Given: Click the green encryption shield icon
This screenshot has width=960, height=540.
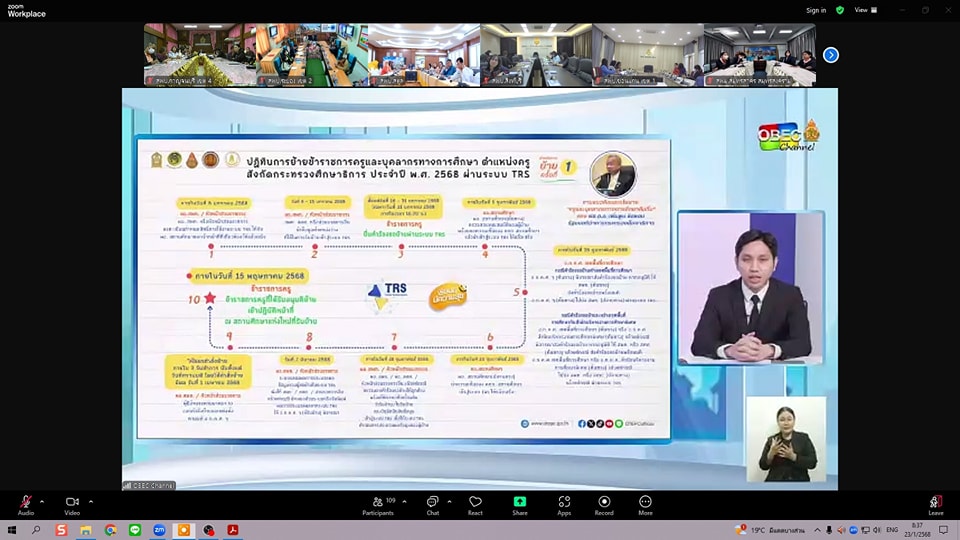Looking at the screenshot, I should [x=840, y=10].
